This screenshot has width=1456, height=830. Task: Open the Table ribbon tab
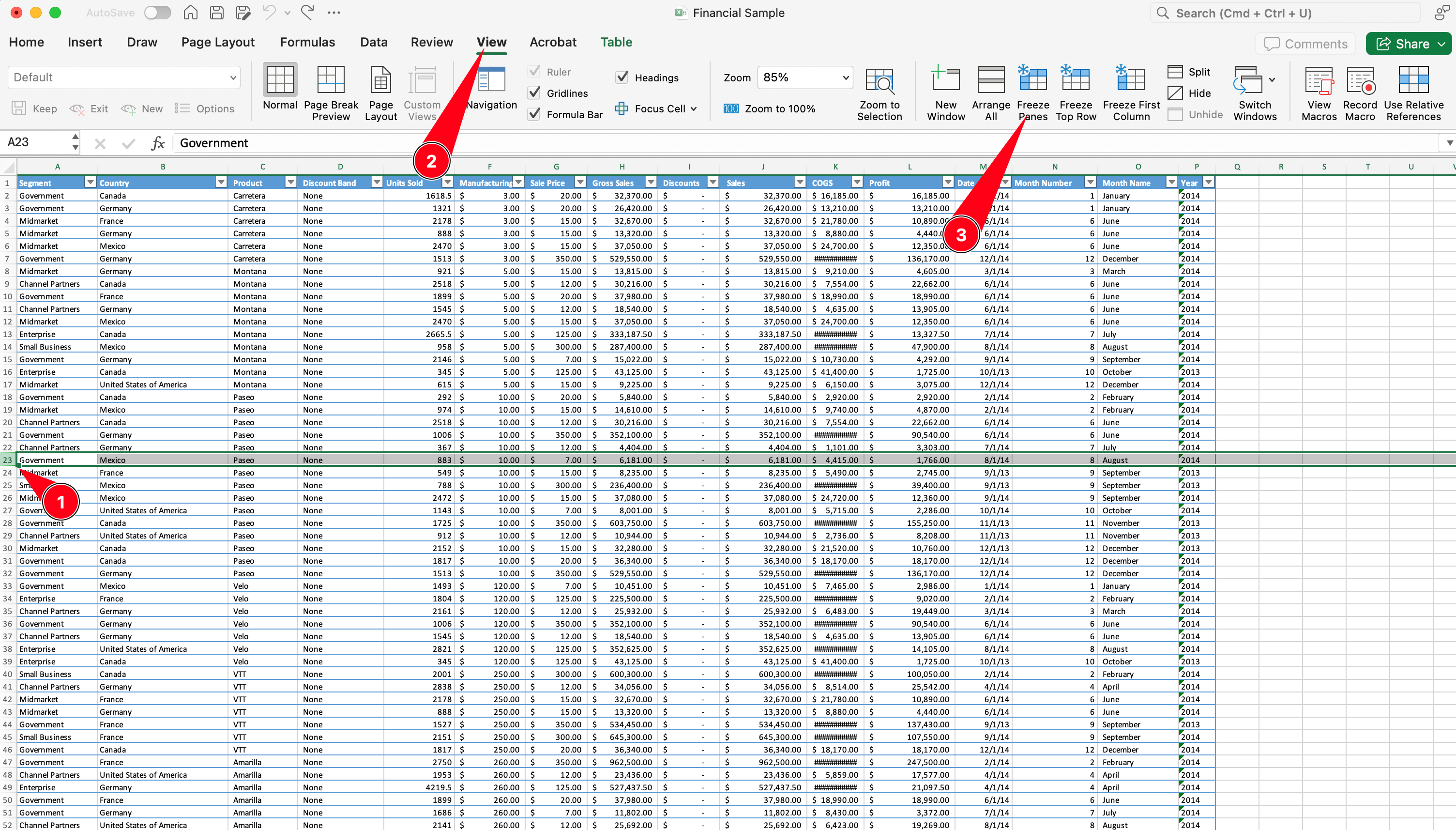coord(616,42)
